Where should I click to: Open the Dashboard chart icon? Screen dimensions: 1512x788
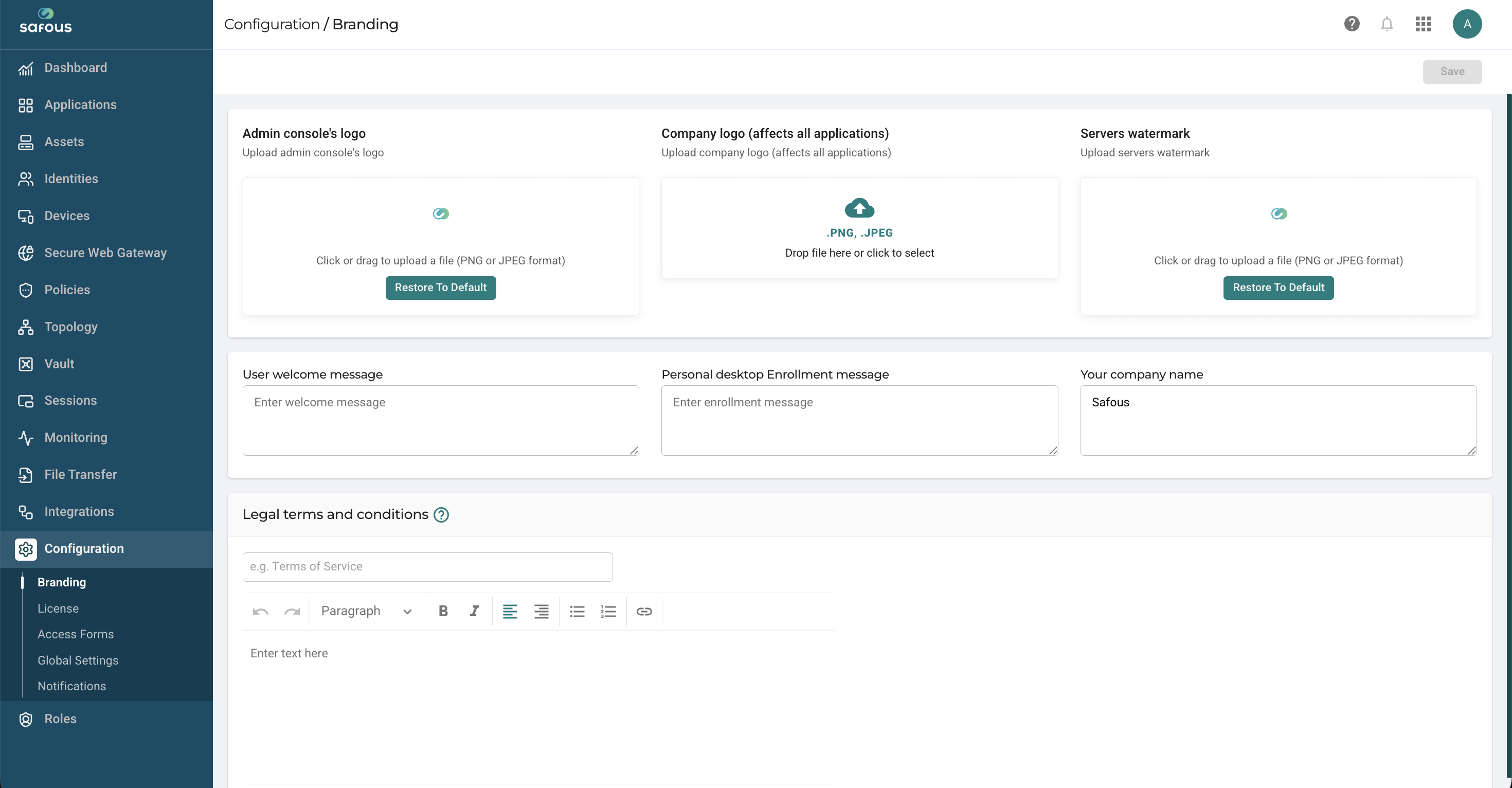[25, 68]
